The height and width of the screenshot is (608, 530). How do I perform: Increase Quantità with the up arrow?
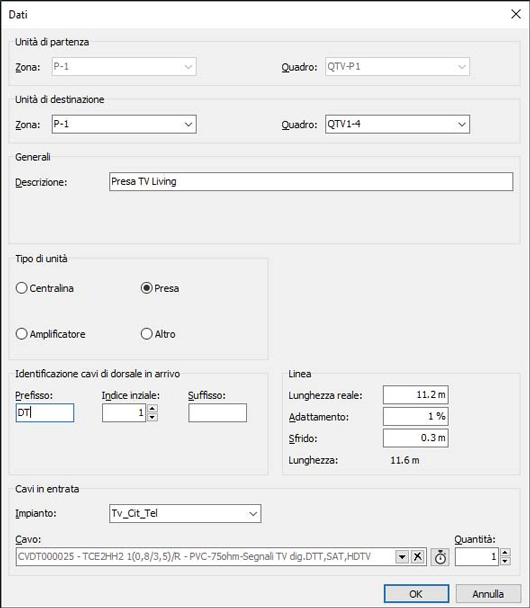click(505, 553)
